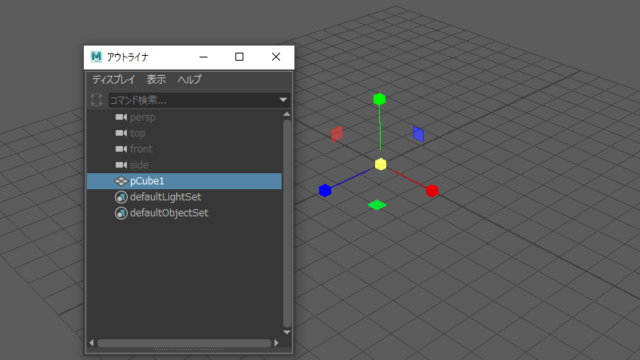Click the scroll down arrow in Outliner

click(x=287, y=332)
